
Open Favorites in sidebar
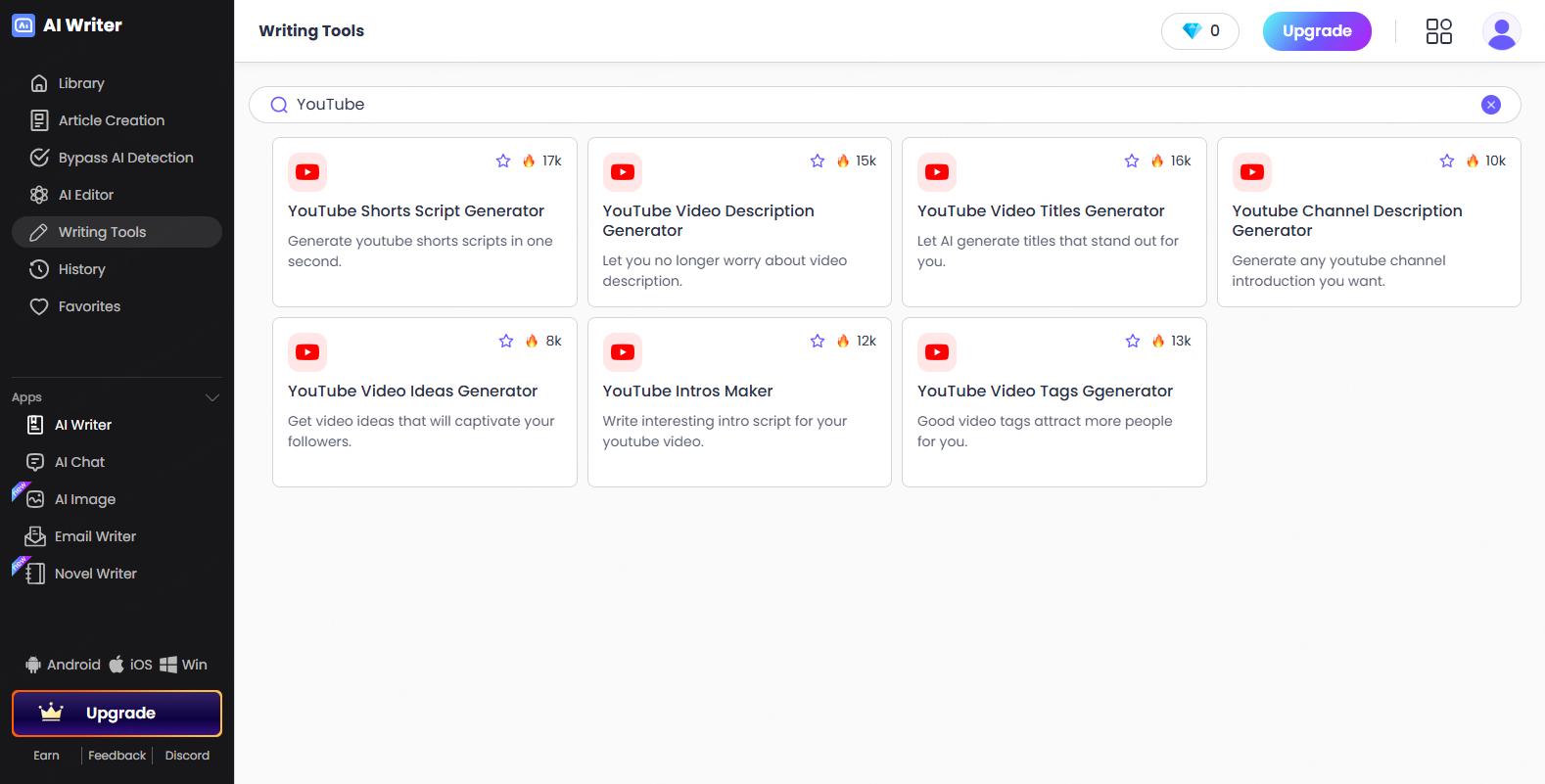tap(117, 306)
